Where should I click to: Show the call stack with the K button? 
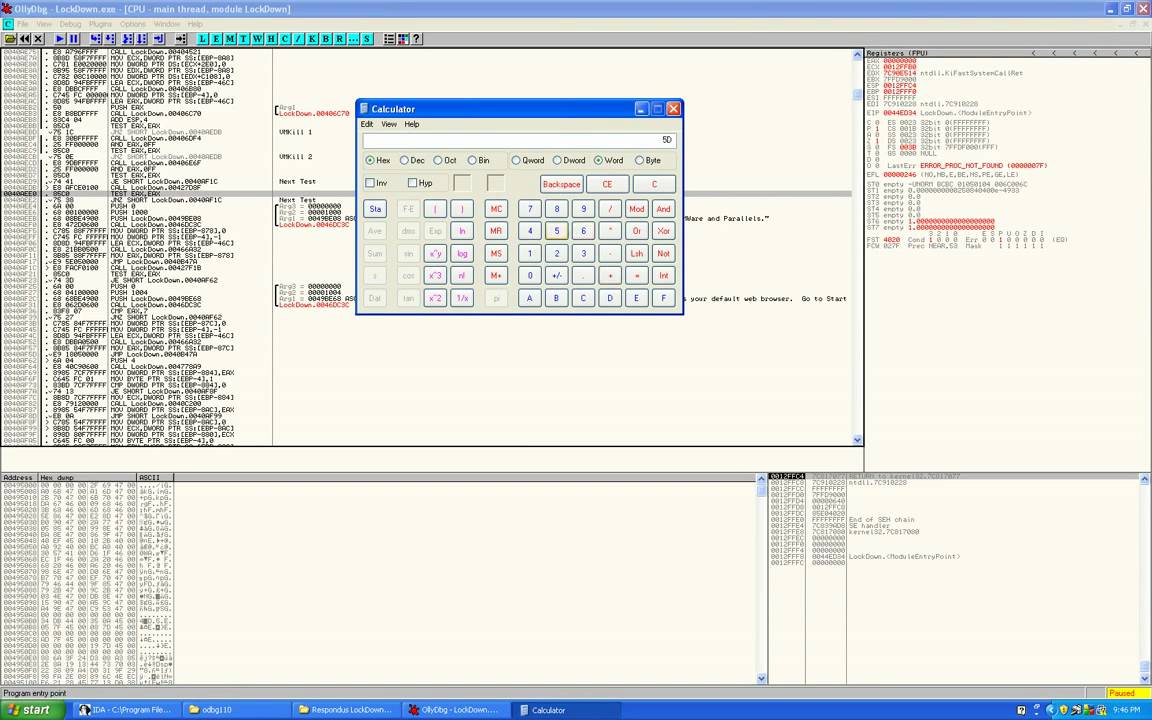coord(312,39)
